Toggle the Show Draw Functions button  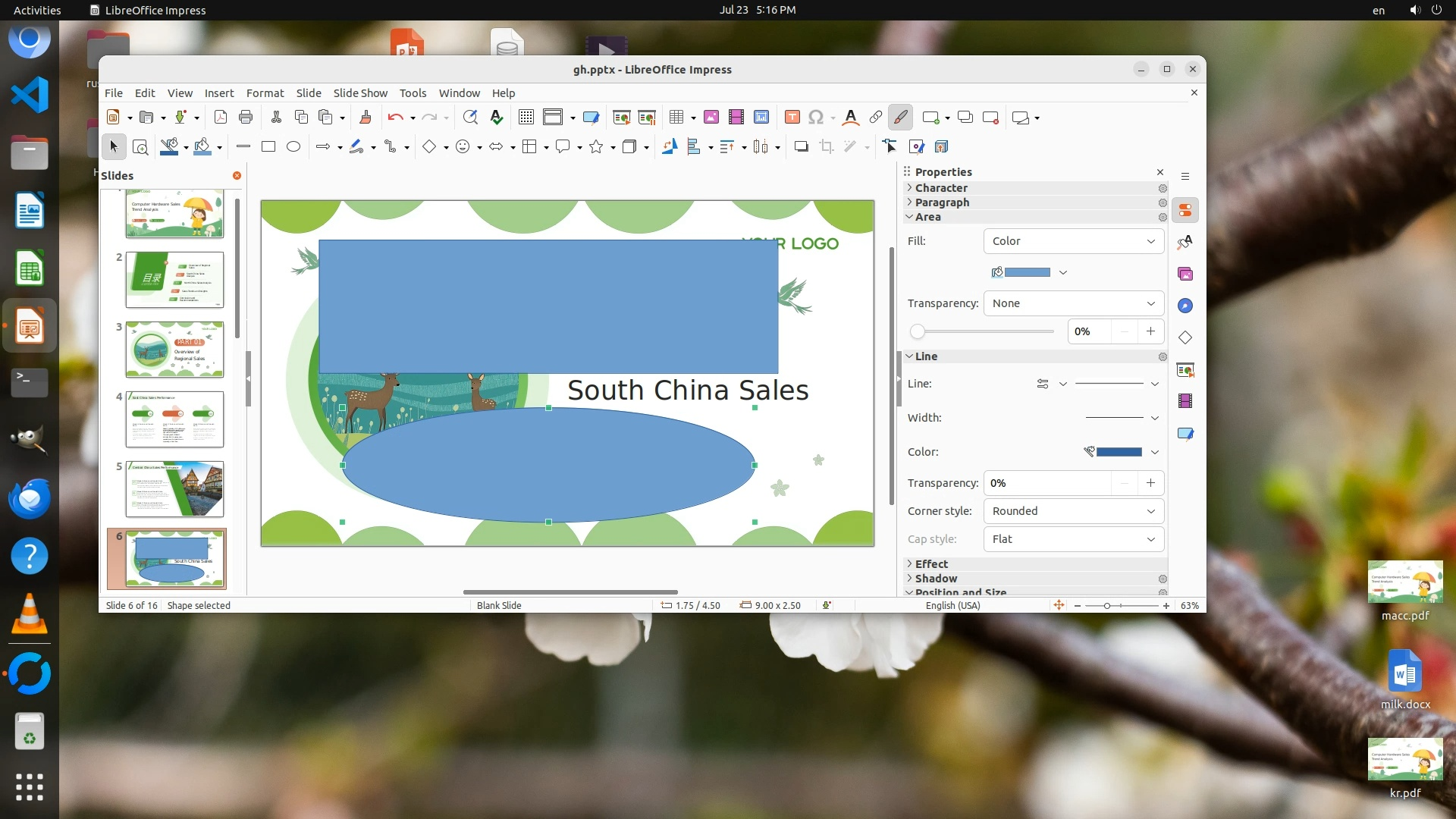(900, 117)
